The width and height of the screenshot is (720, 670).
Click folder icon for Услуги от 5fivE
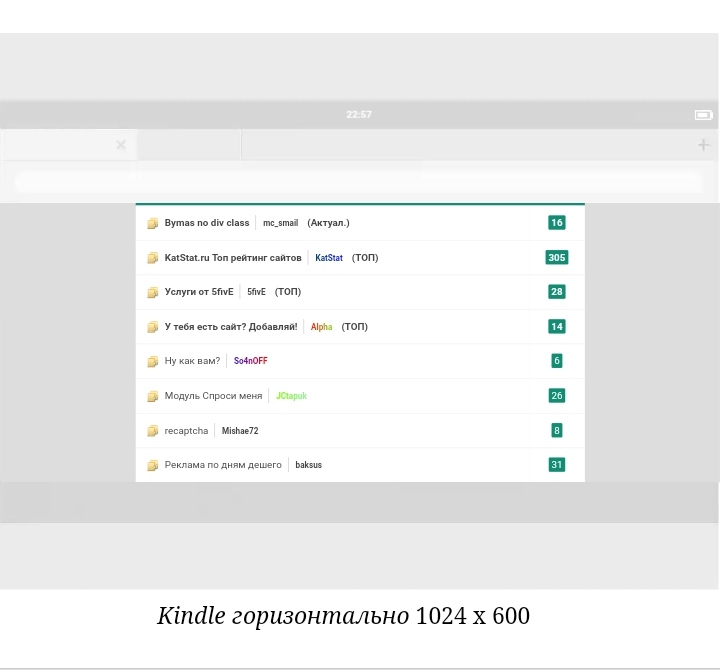pos(153,292)
